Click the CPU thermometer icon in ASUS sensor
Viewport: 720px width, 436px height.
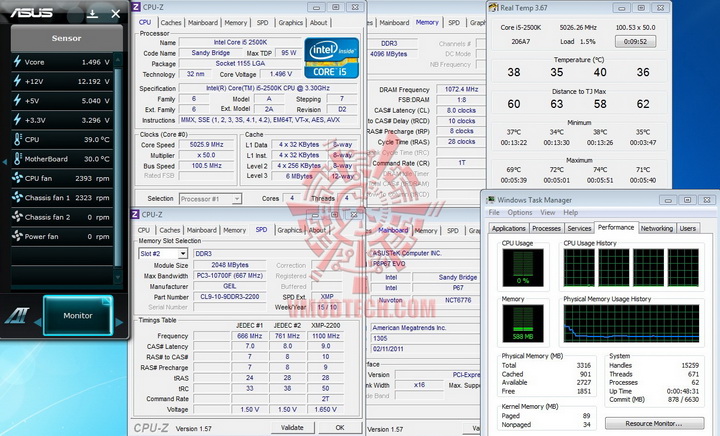point(17,139)
